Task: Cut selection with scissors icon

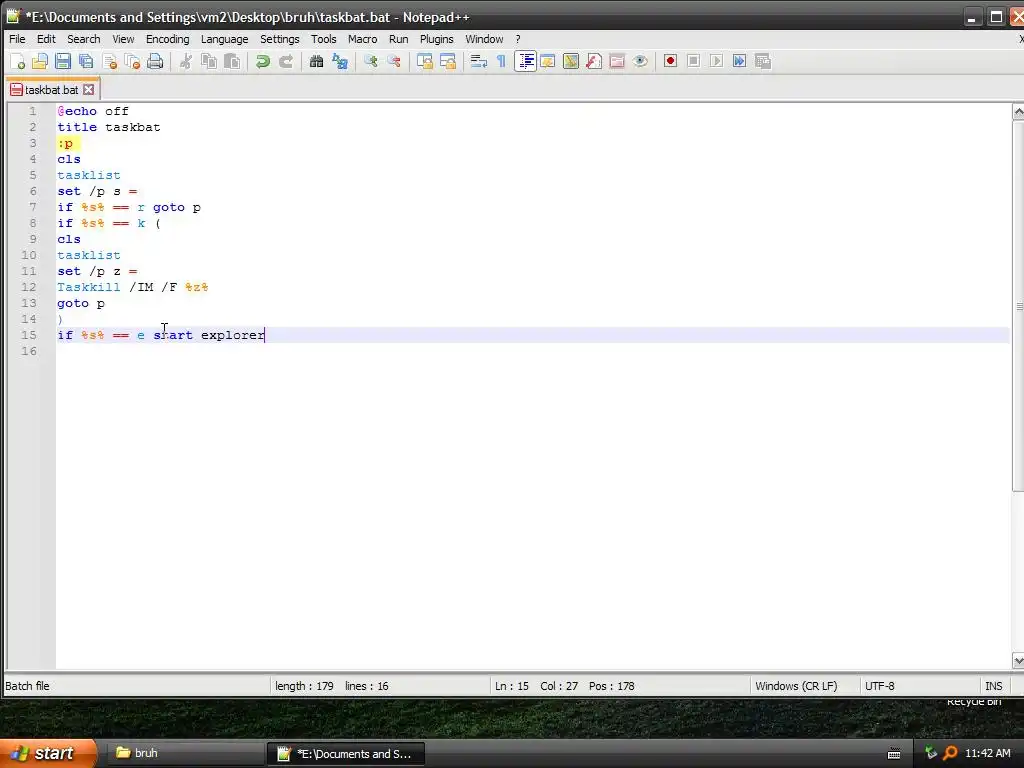Action: [x=185, y=61]
